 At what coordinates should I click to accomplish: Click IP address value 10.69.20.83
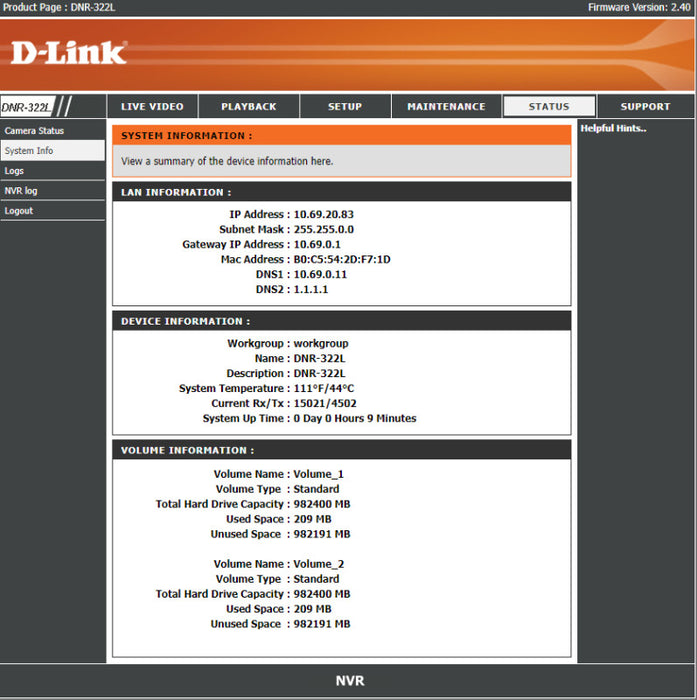point(324,214)
